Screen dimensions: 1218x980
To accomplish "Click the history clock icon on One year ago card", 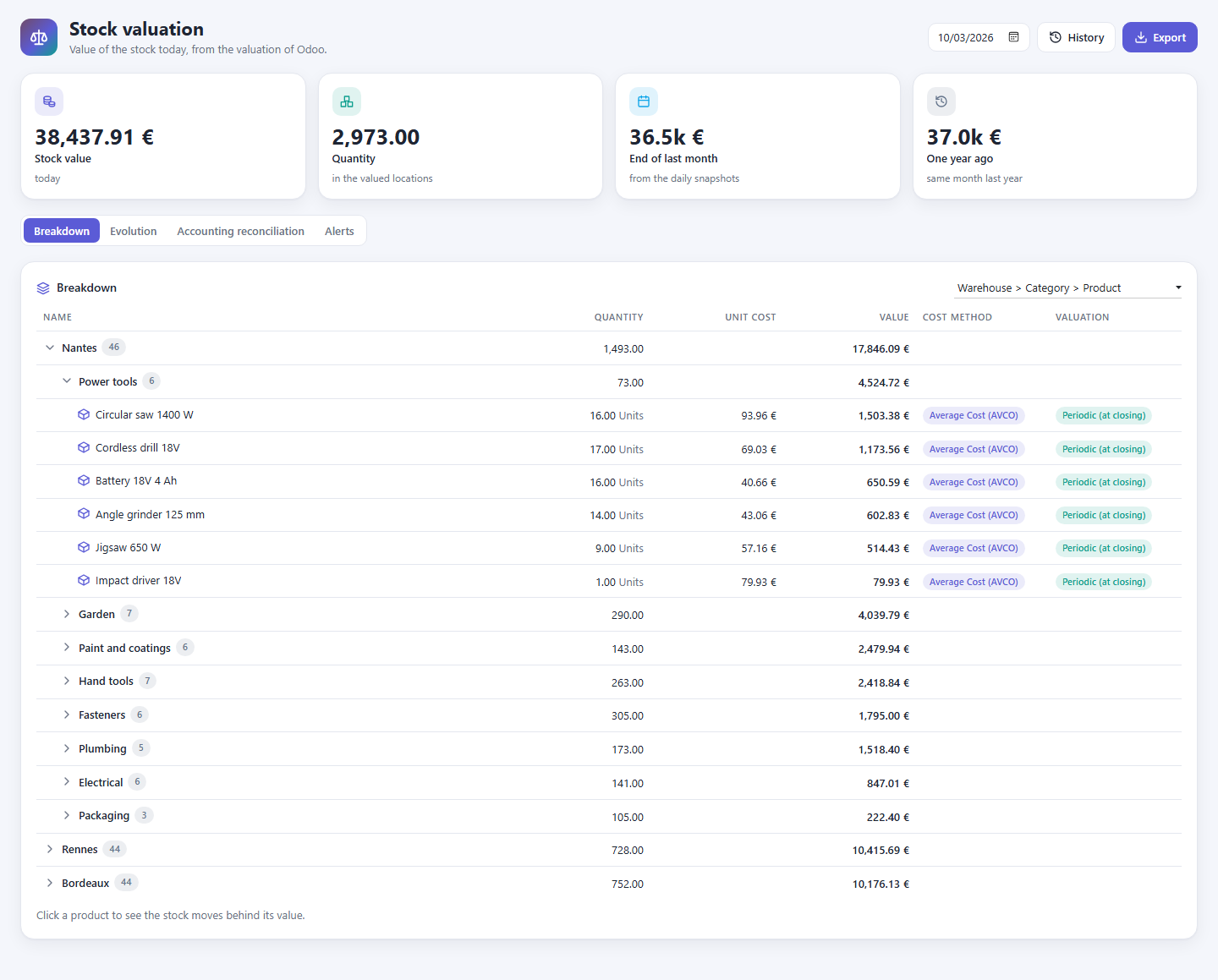I will pos(941,101).
